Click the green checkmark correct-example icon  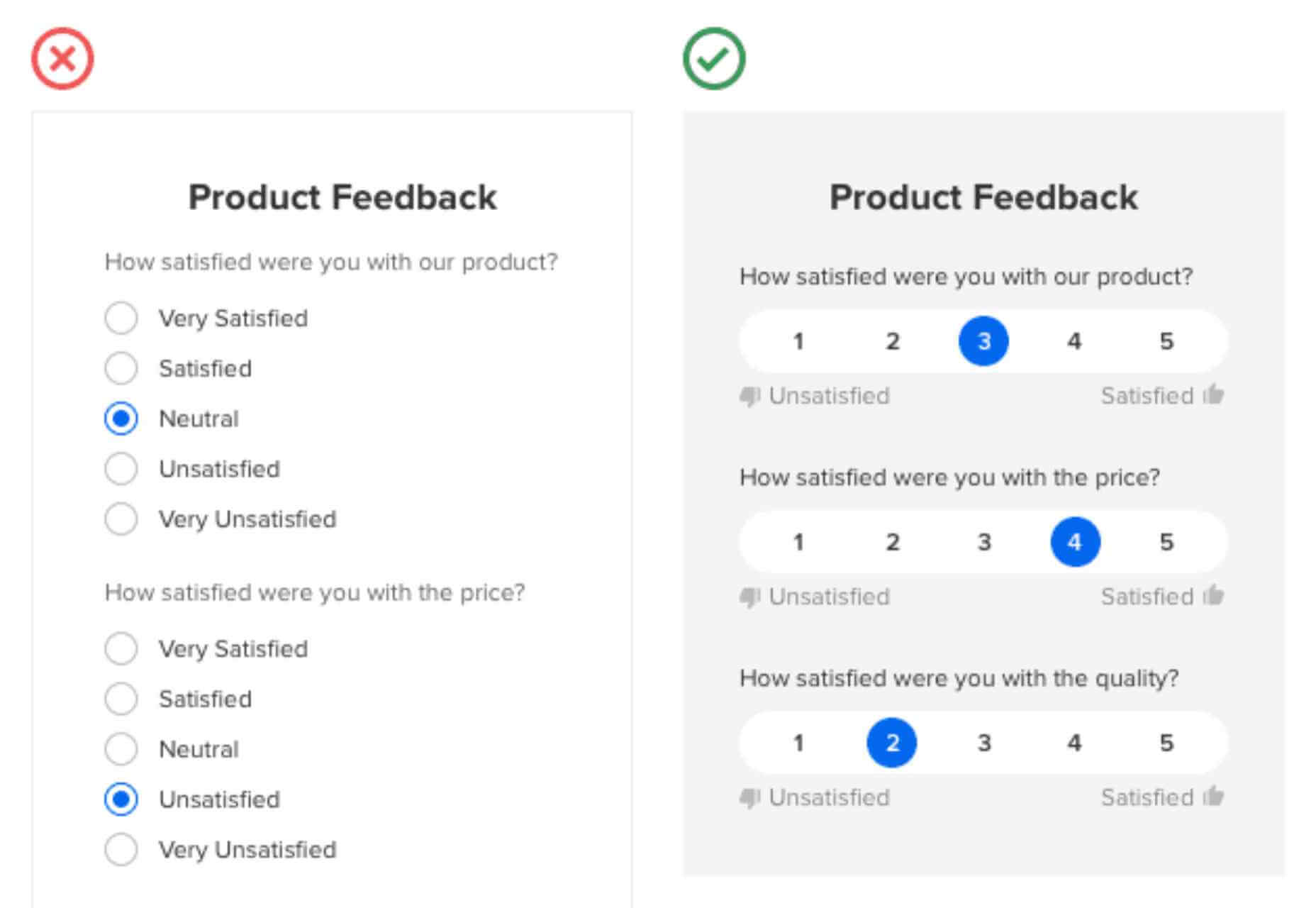click(x=713, y=58)
